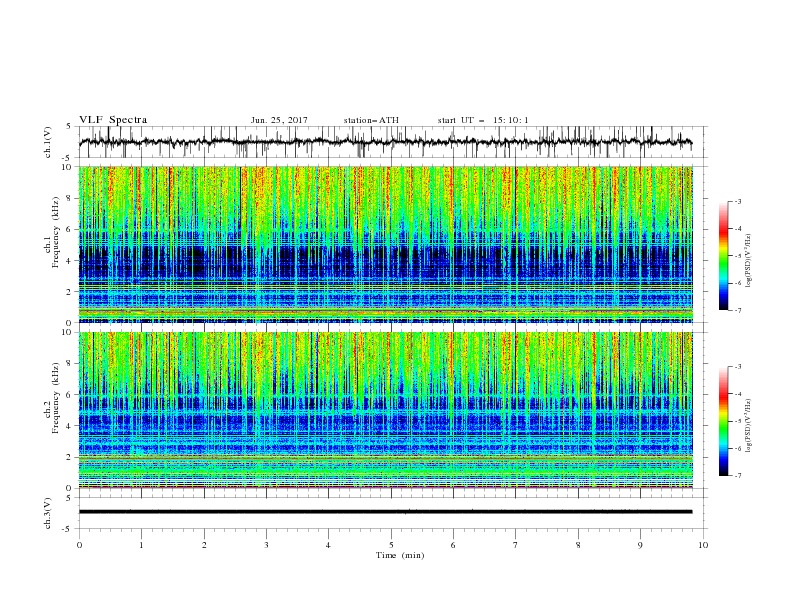This screenshot has width=792, height=612.
Task: Click time axis tick label "3"
Action: (266, 545)
